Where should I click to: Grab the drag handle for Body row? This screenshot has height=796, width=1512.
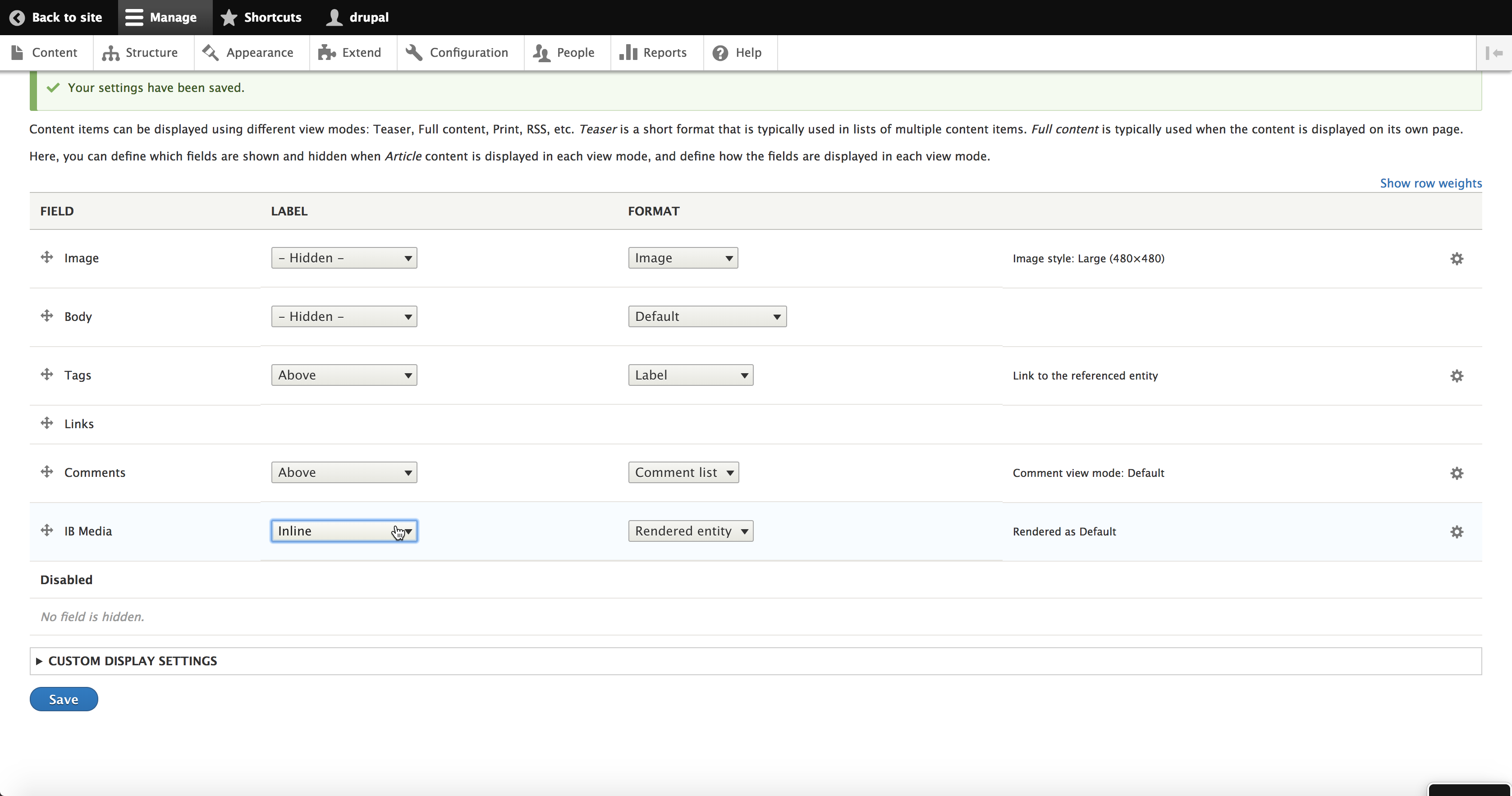point(47,316)
